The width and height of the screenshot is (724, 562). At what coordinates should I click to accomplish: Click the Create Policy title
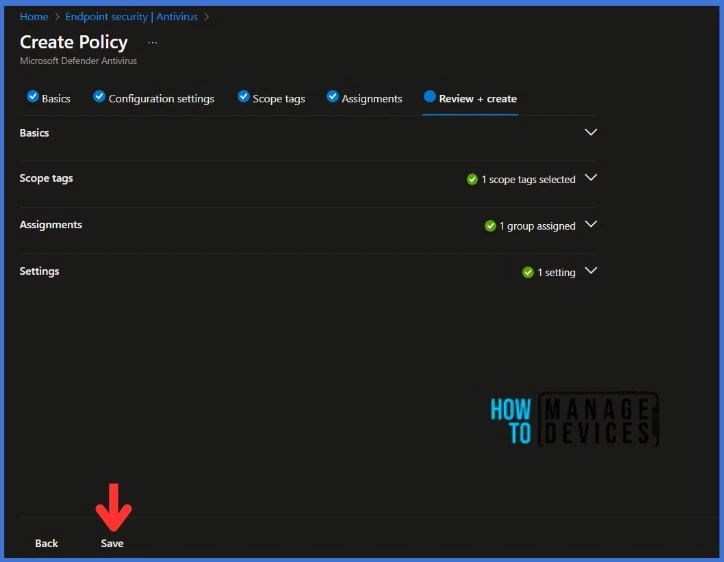(x=74, y=42)
